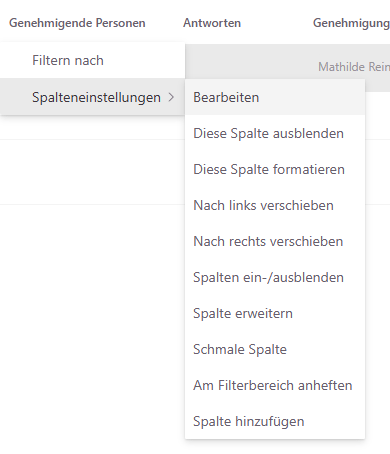Click the Genehmigung column header

click(351, 23)
